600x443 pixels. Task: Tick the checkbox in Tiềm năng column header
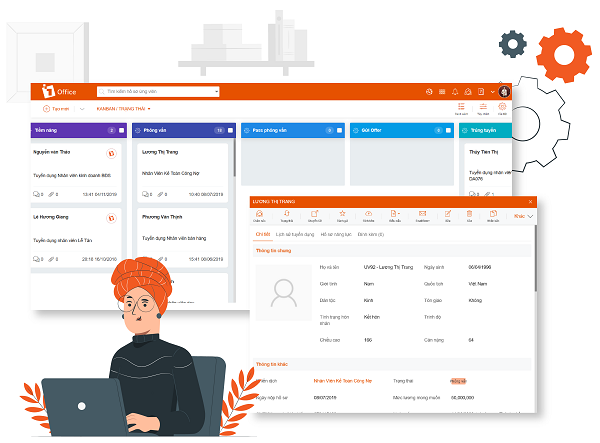[122, 130]
